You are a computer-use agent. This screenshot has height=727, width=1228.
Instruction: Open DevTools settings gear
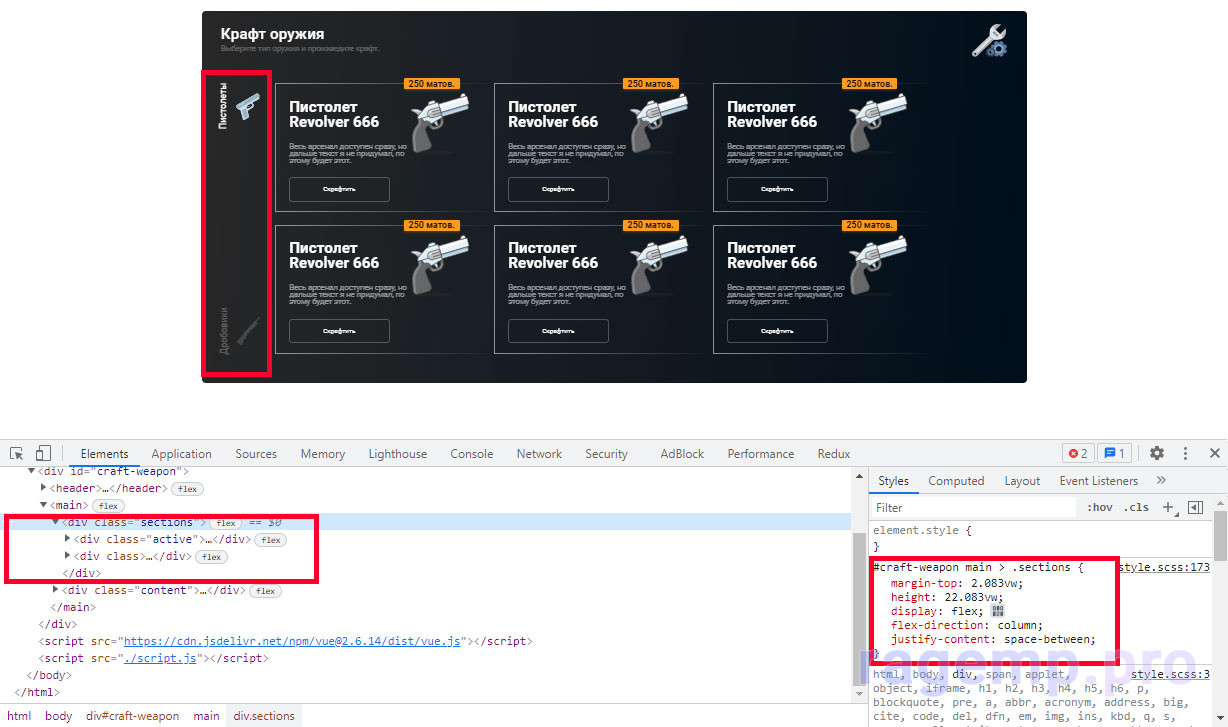[x=1157, y=453]
